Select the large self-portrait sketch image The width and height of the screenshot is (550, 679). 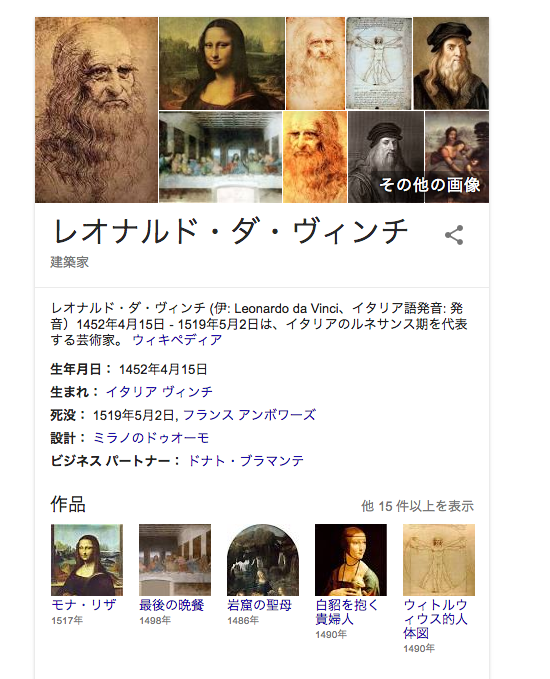[96, 110]
